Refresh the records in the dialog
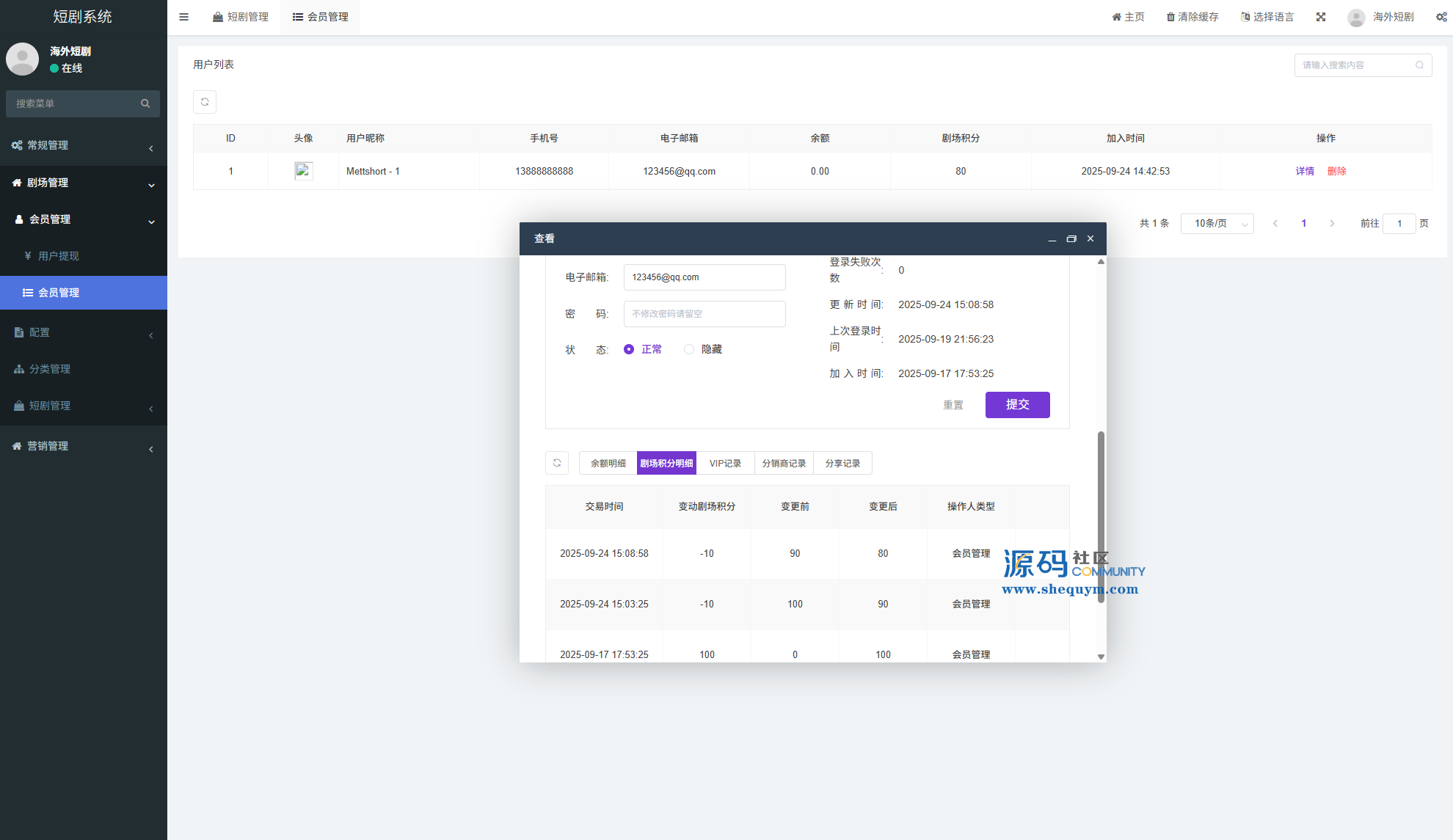Viewport: 1453px width, 840px height. [557, 463]
